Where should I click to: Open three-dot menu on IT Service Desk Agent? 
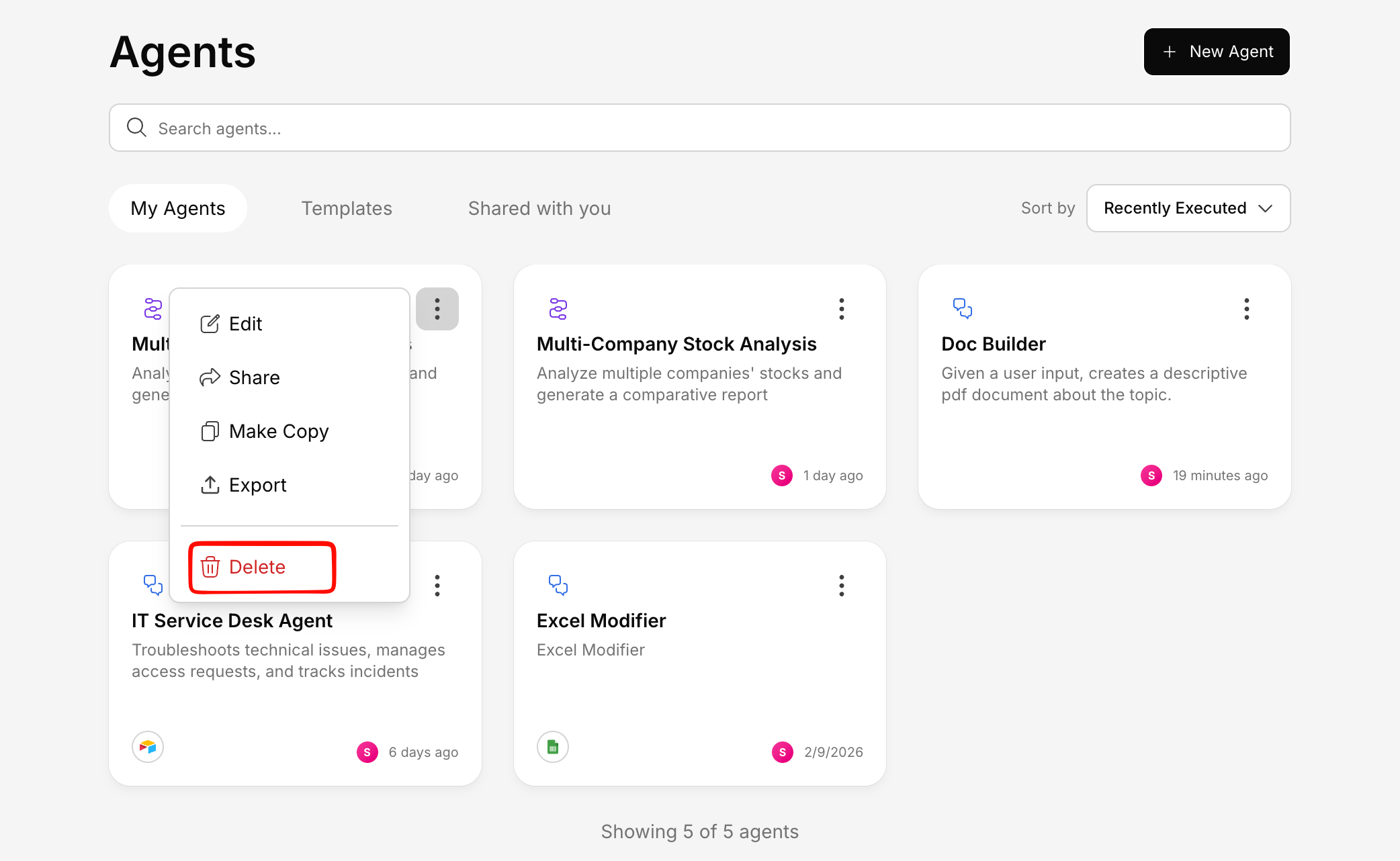pos(437,586)
